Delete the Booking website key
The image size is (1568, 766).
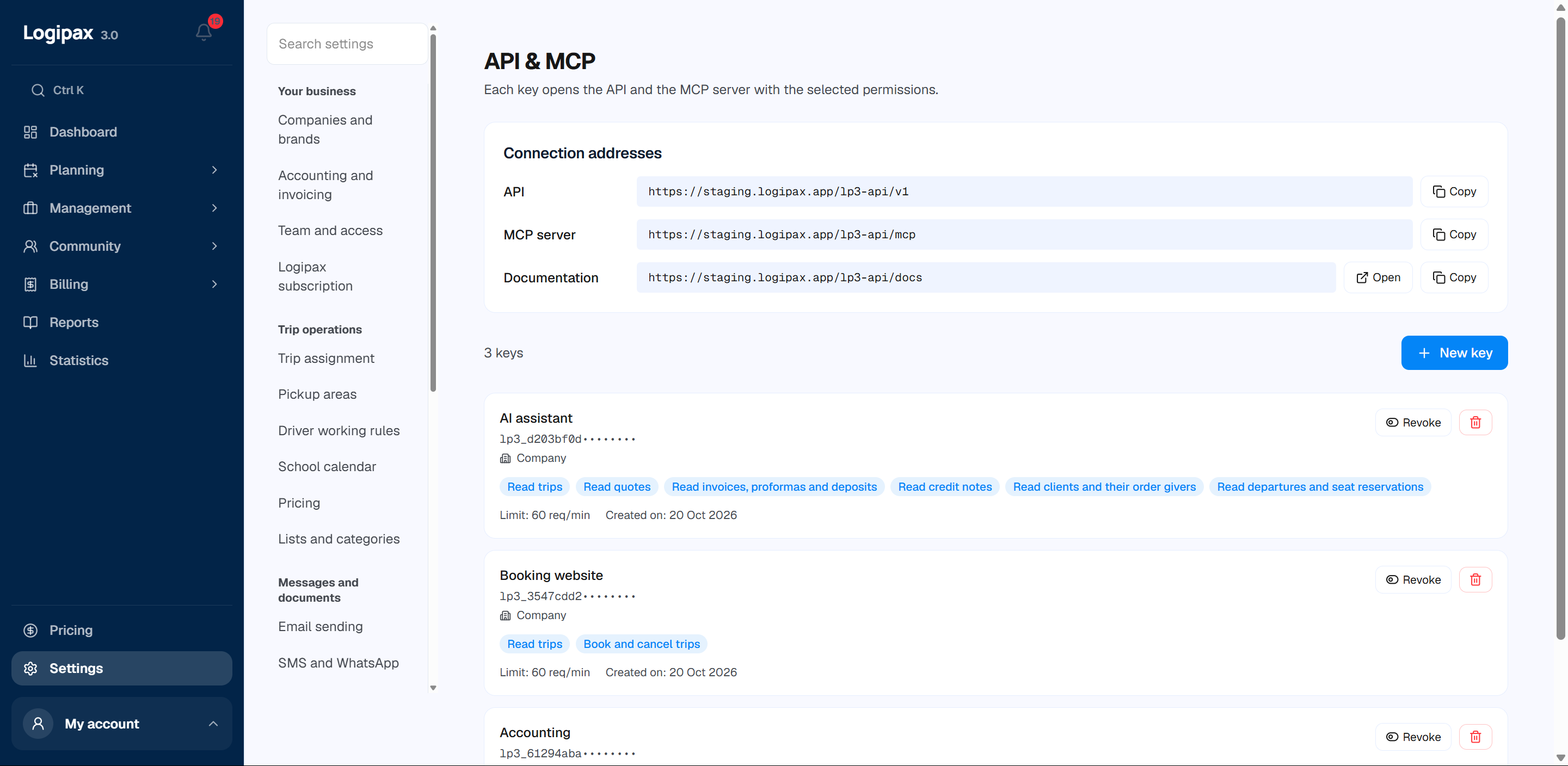pyautogui.click(x=1475, y=580)
